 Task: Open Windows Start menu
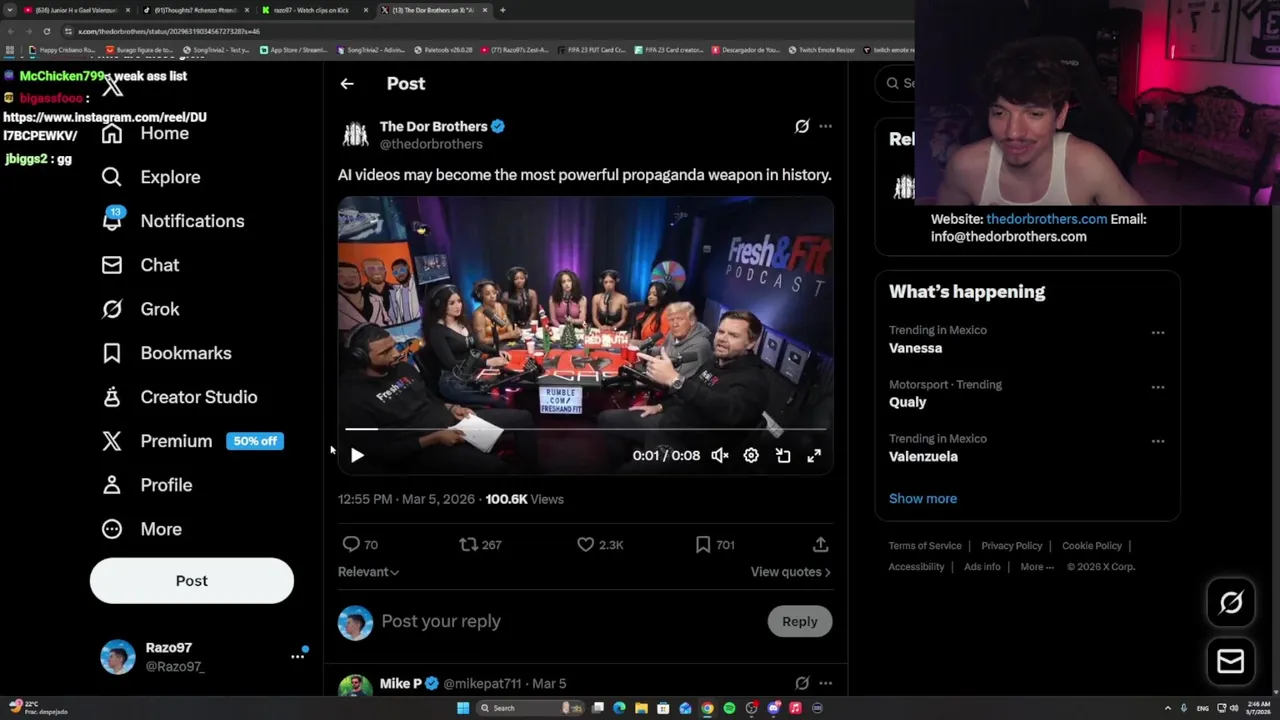[x=463, y=708]
